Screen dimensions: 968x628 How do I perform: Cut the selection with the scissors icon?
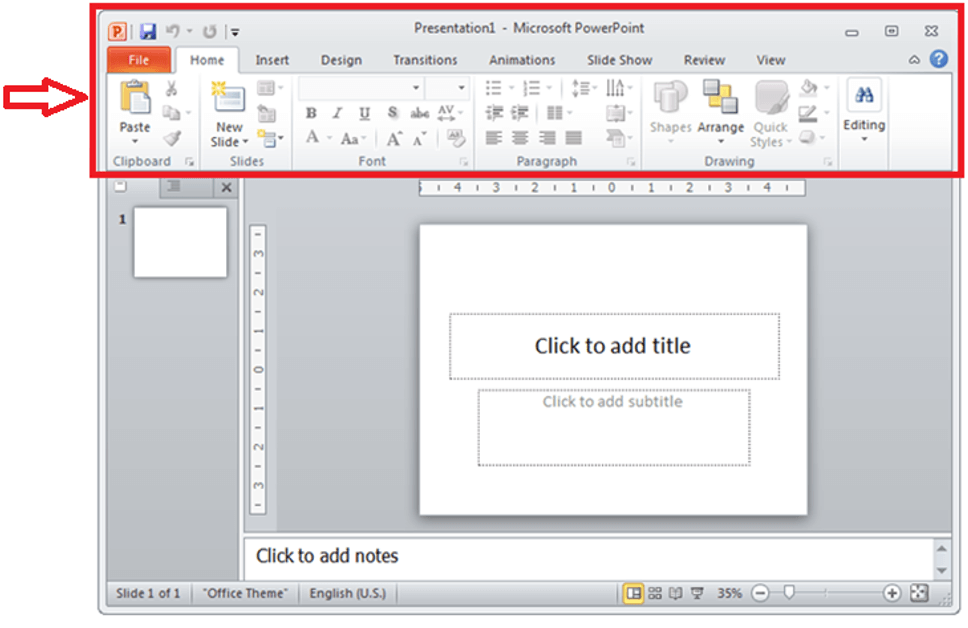point(172,88)
